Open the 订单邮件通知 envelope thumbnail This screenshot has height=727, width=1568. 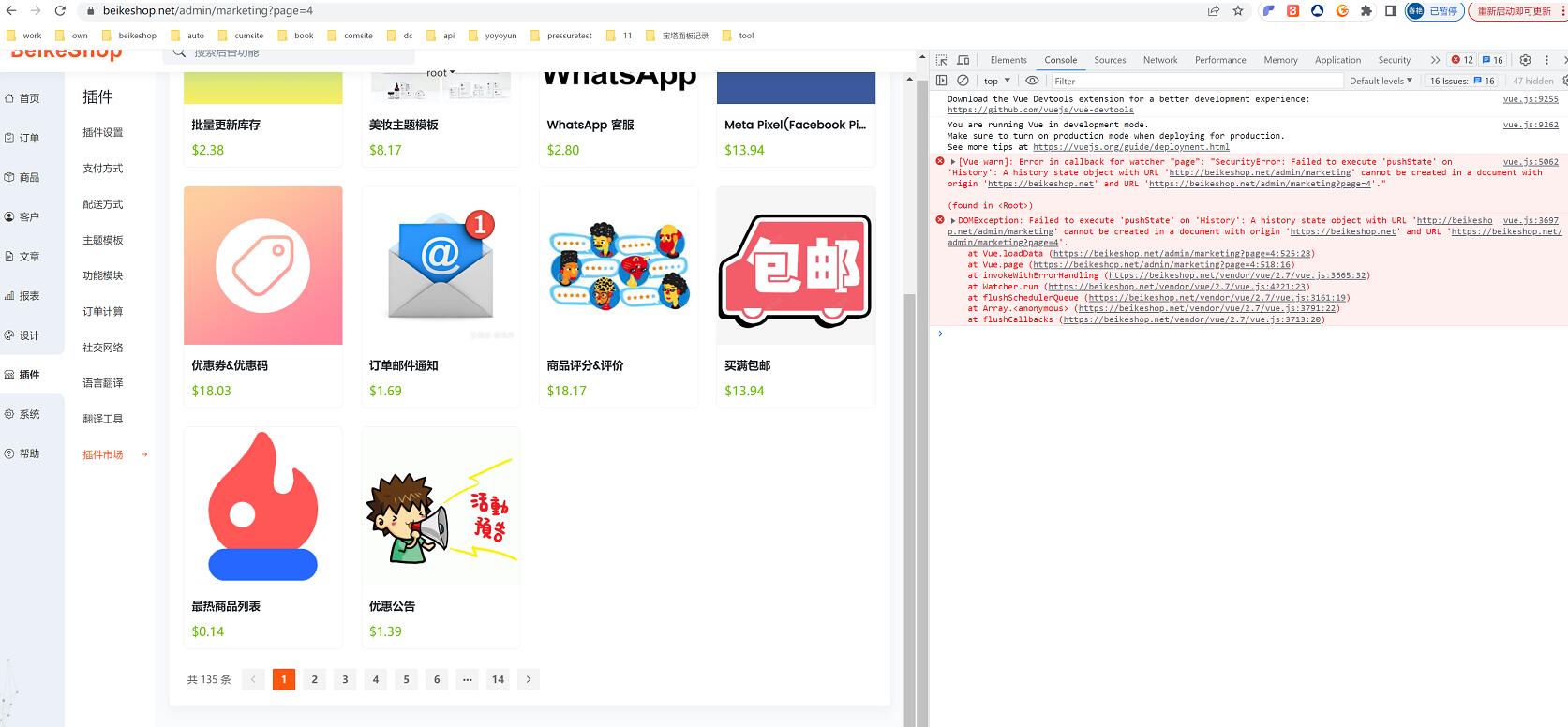pos(441,265)
